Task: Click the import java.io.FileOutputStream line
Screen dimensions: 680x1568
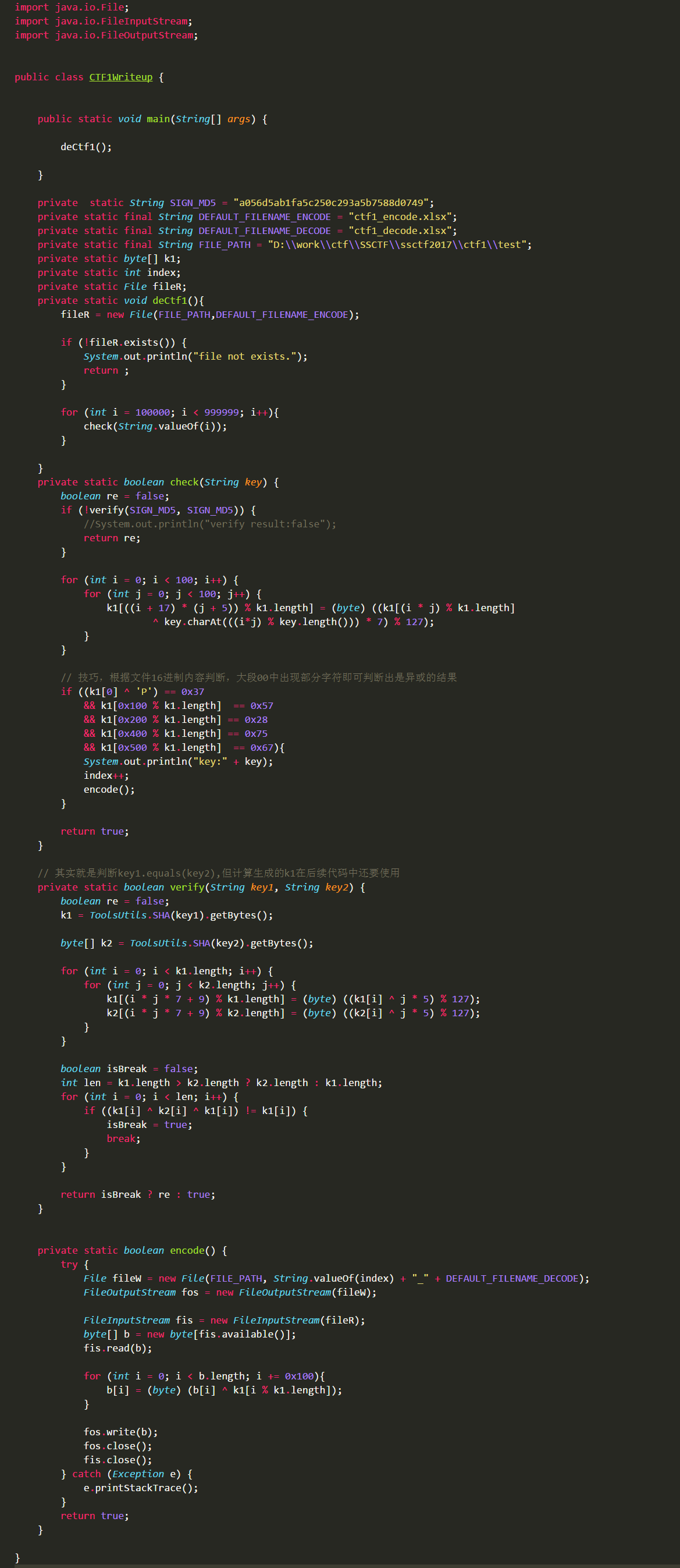Action: (x=106, y=36)
